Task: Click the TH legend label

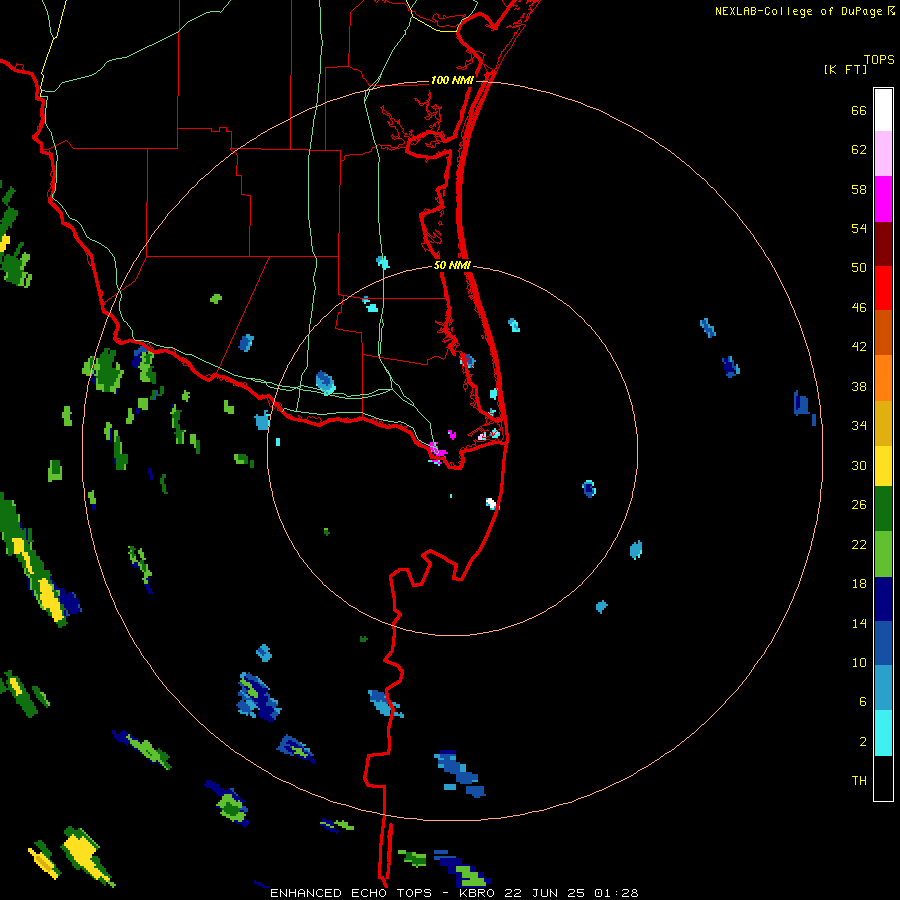Action: (859, 781)
